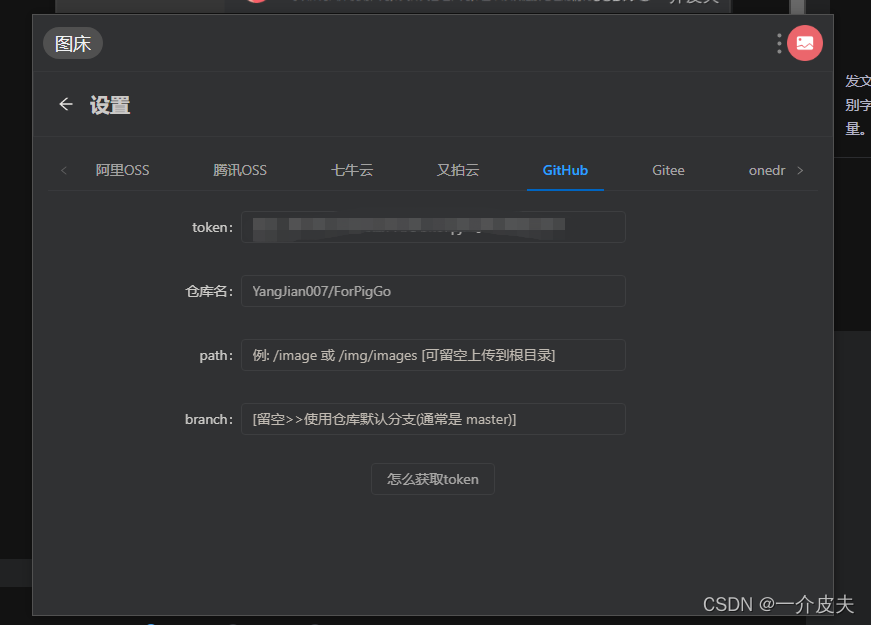Image resolution: width=871 pixels, height=625 pixels.
Task: Click the pink picture icon top right
Action: (x=805, y=43)
